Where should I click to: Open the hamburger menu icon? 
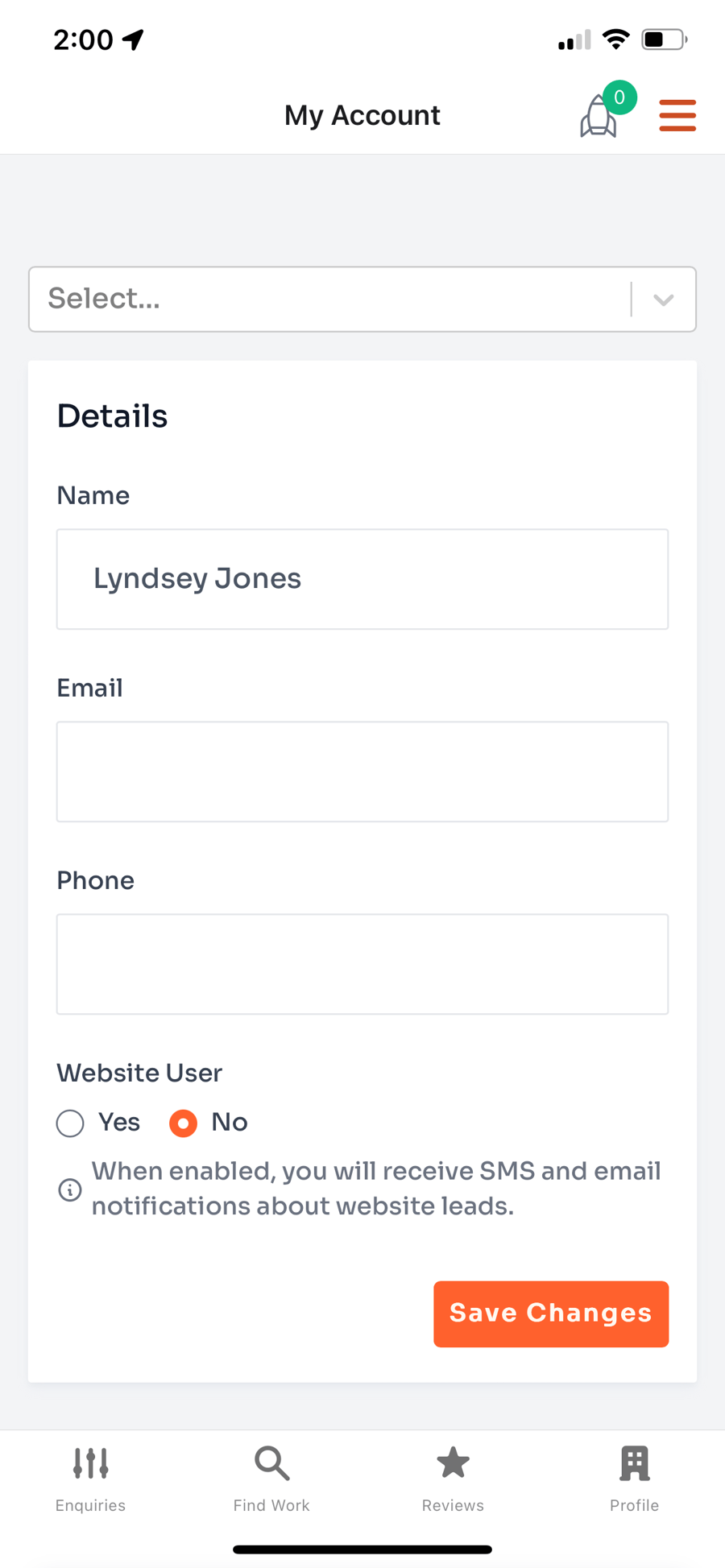[677, 115]
